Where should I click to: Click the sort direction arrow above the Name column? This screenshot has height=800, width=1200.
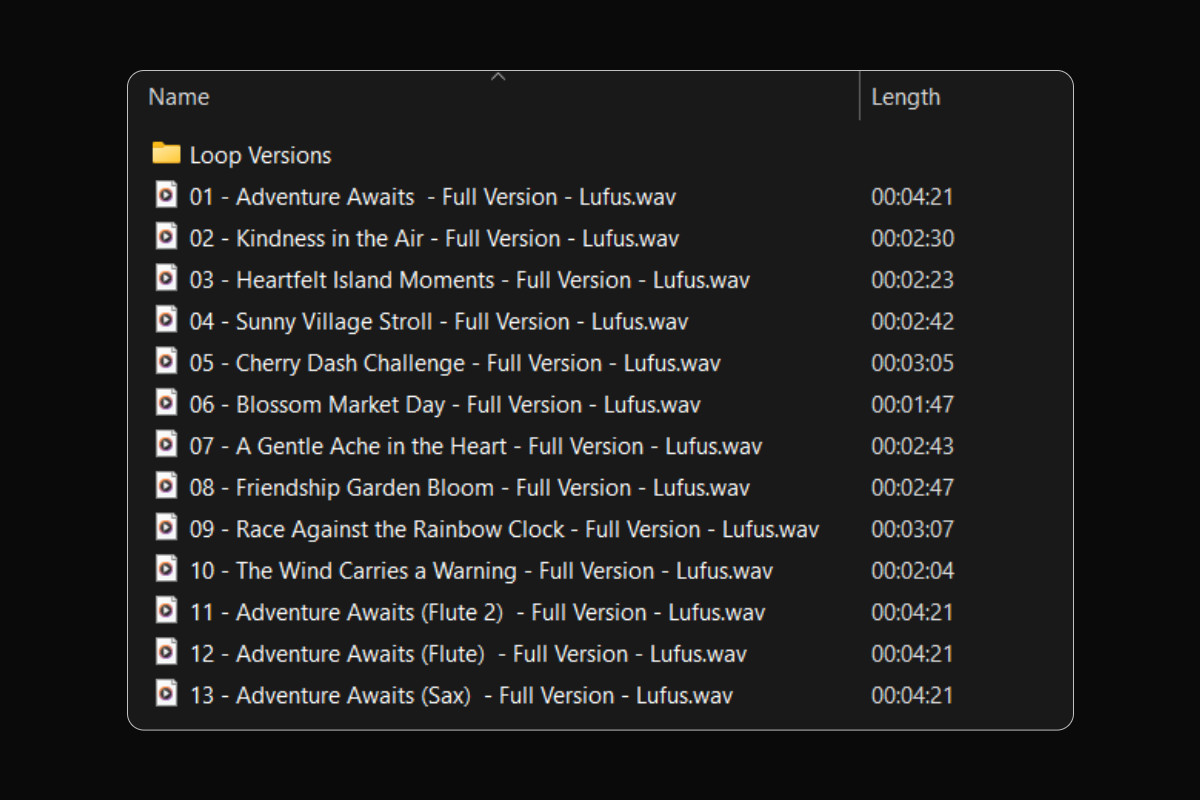click(498, 77)
